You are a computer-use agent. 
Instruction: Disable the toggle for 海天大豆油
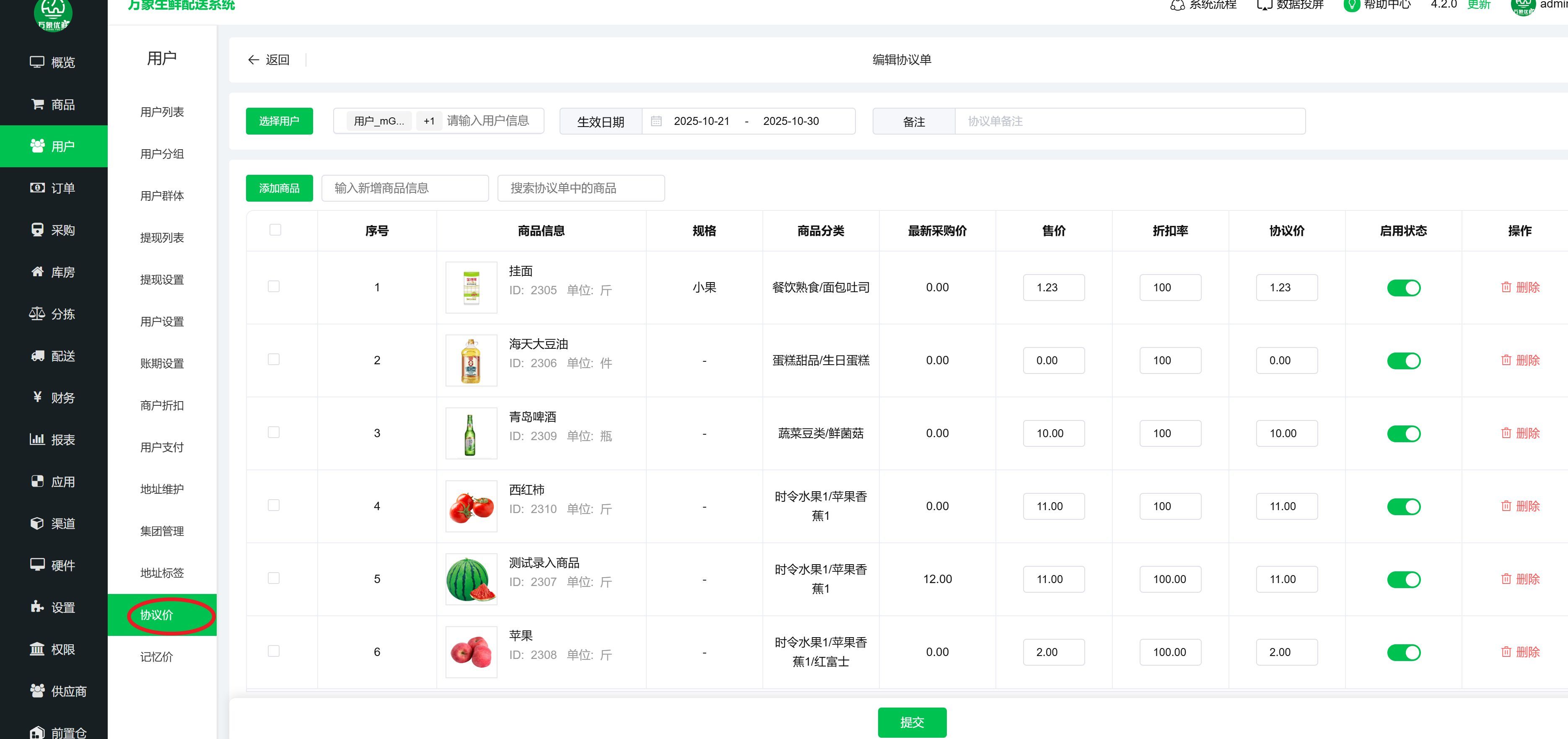pos(1404,360)
